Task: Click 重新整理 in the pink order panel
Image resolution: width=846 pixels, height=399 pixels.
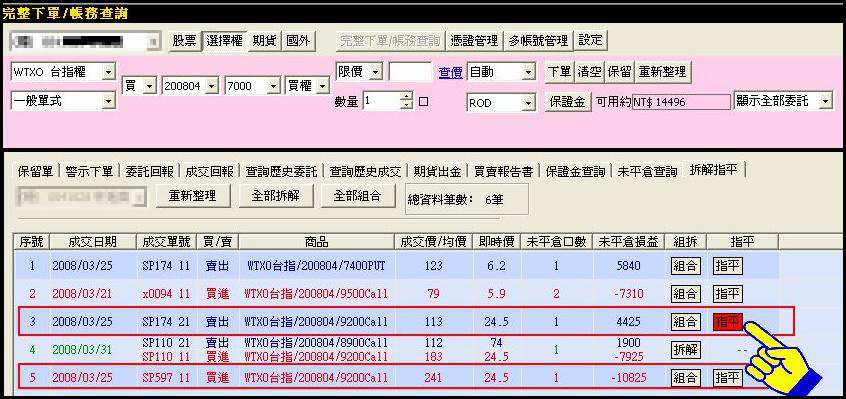Action: click(x=663, y=72)
